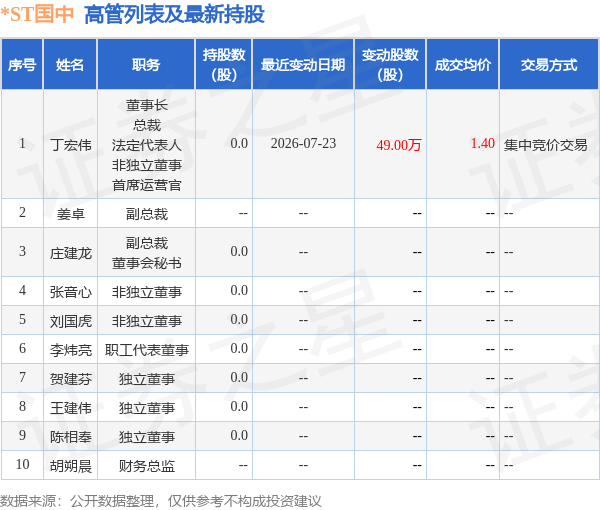Image resolution: width=600 pixels, height=510 pixels.
Task: Click the name 庄建龙
Action: [71, 253]
